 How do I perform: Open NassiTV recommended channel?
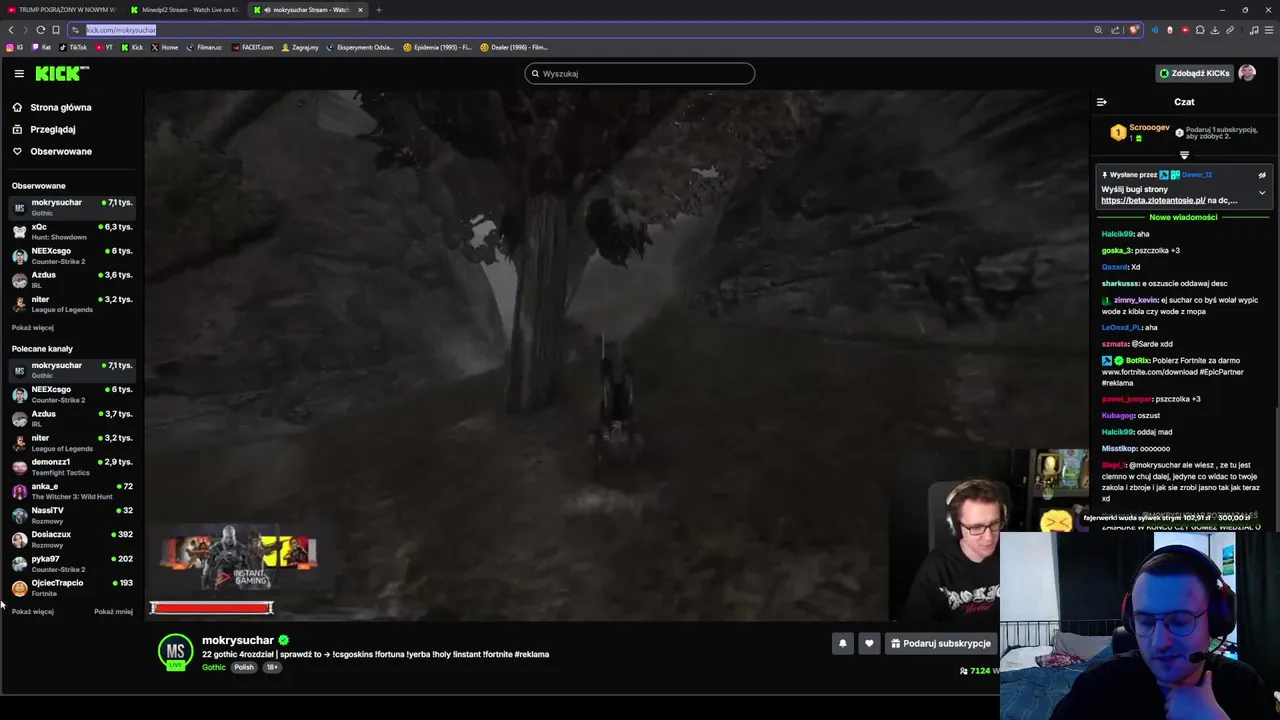click(72, 514)
